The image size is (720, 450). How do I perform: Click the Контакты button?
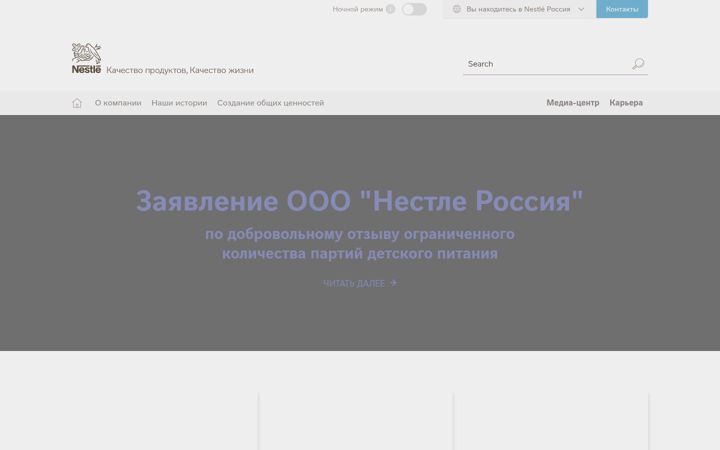[x=622, y=9]
